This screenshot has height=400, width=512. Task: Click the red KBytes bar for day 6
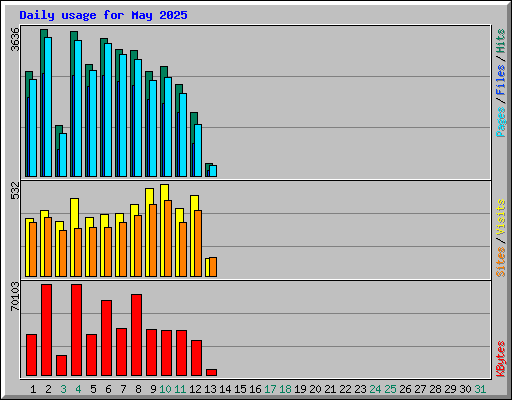(x=106, y=338)
